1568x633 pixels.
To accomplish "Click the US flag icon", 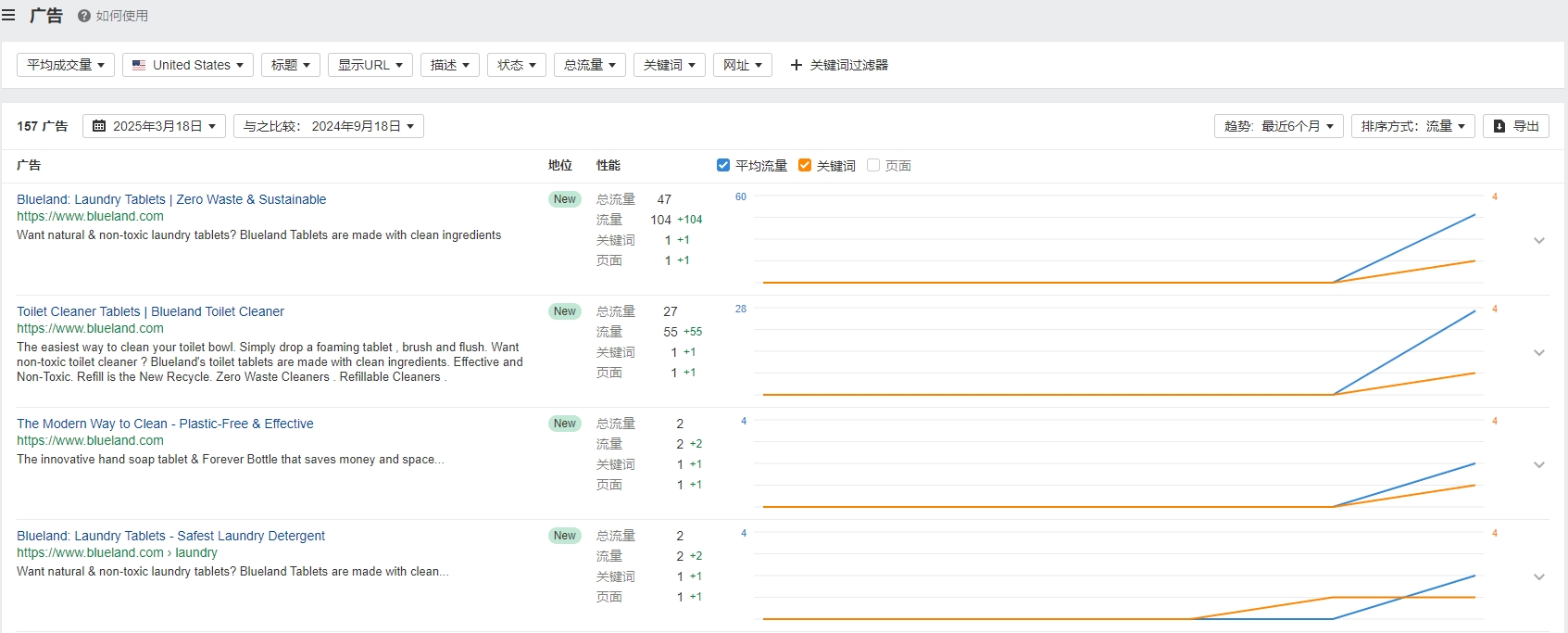I will tap(139, 65).
